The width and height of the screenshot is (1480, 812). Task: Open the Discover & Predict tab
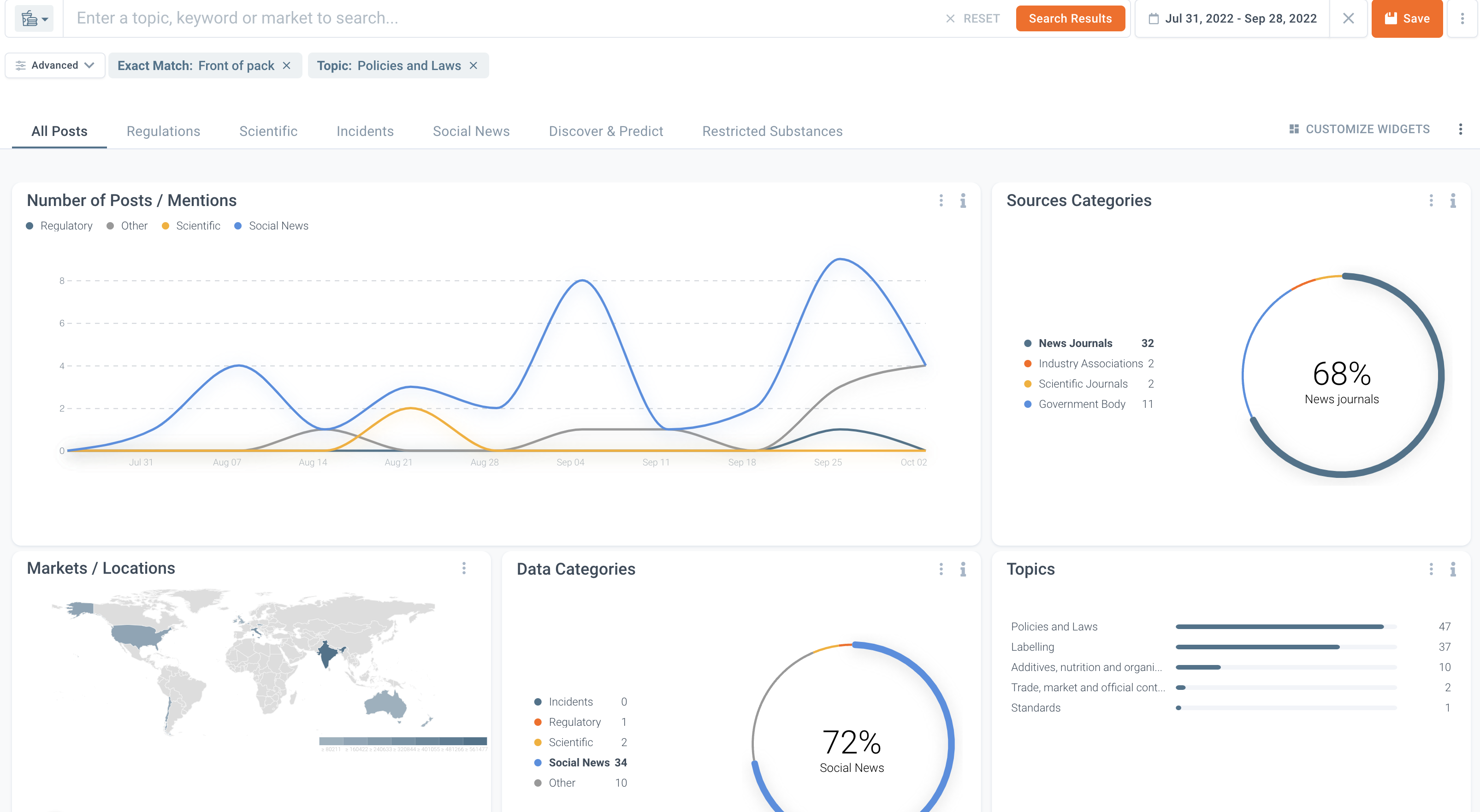click(x=605, y=131)
